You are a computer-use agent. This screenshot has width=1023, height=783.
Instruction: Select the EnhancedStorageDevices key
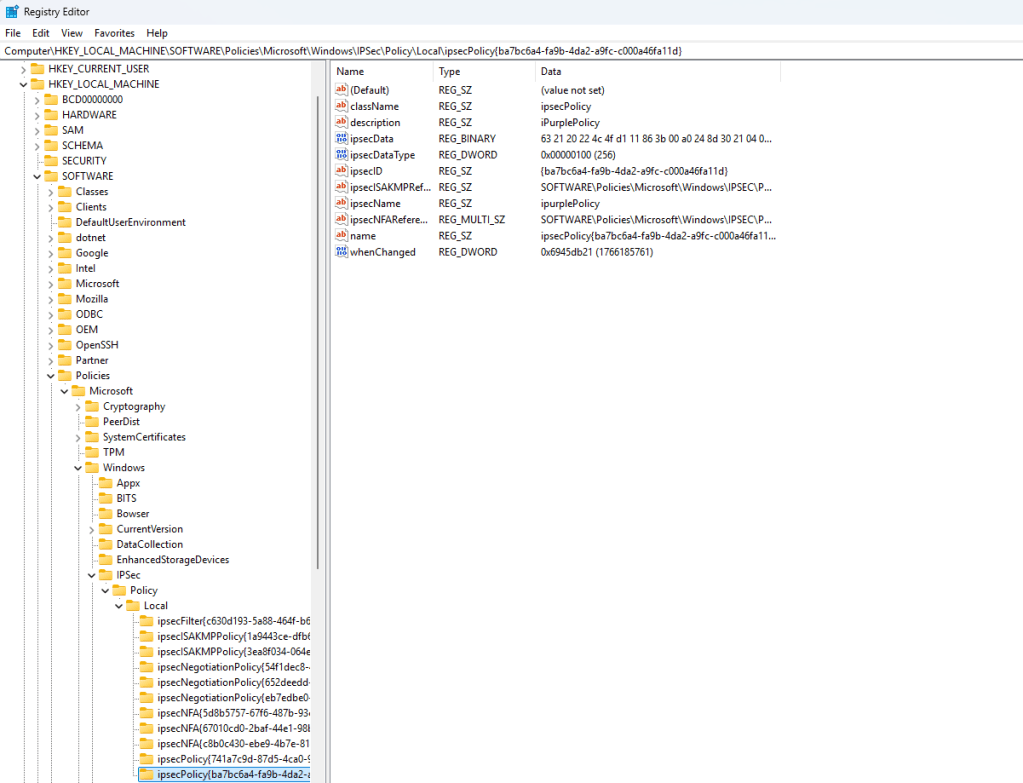172,560
